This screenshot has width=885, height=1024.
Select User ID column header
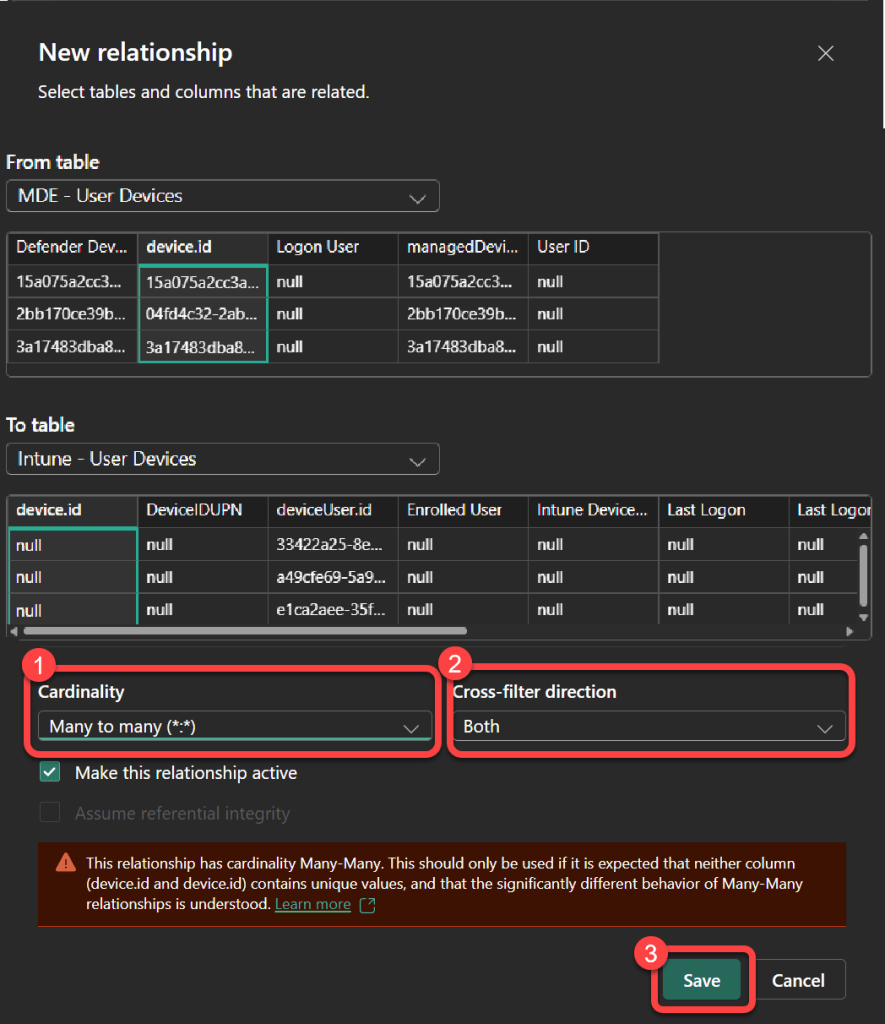pyautogui.click(x=593, y=248)
